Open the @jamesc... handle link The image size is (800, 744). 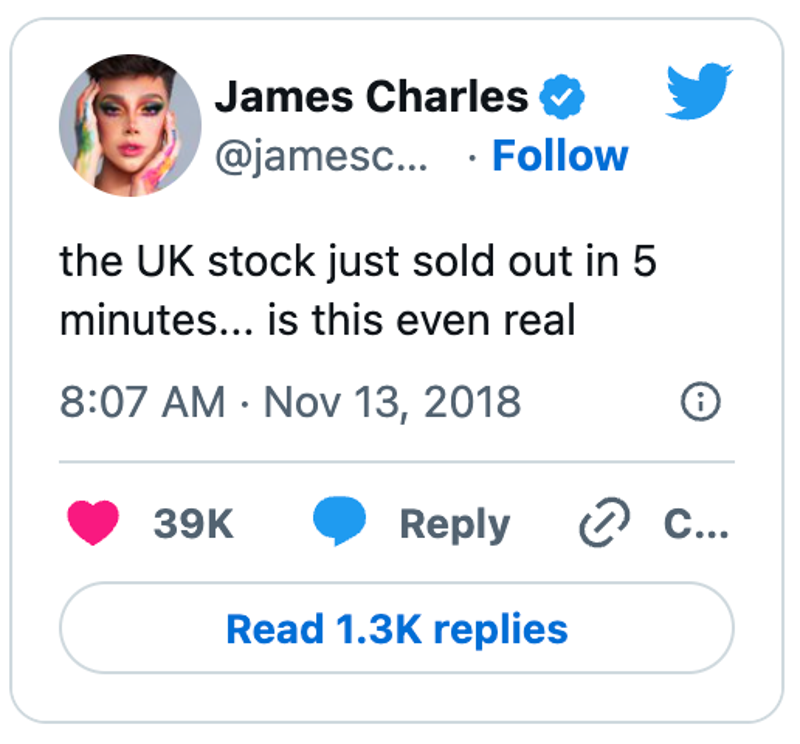pos(321,156)
